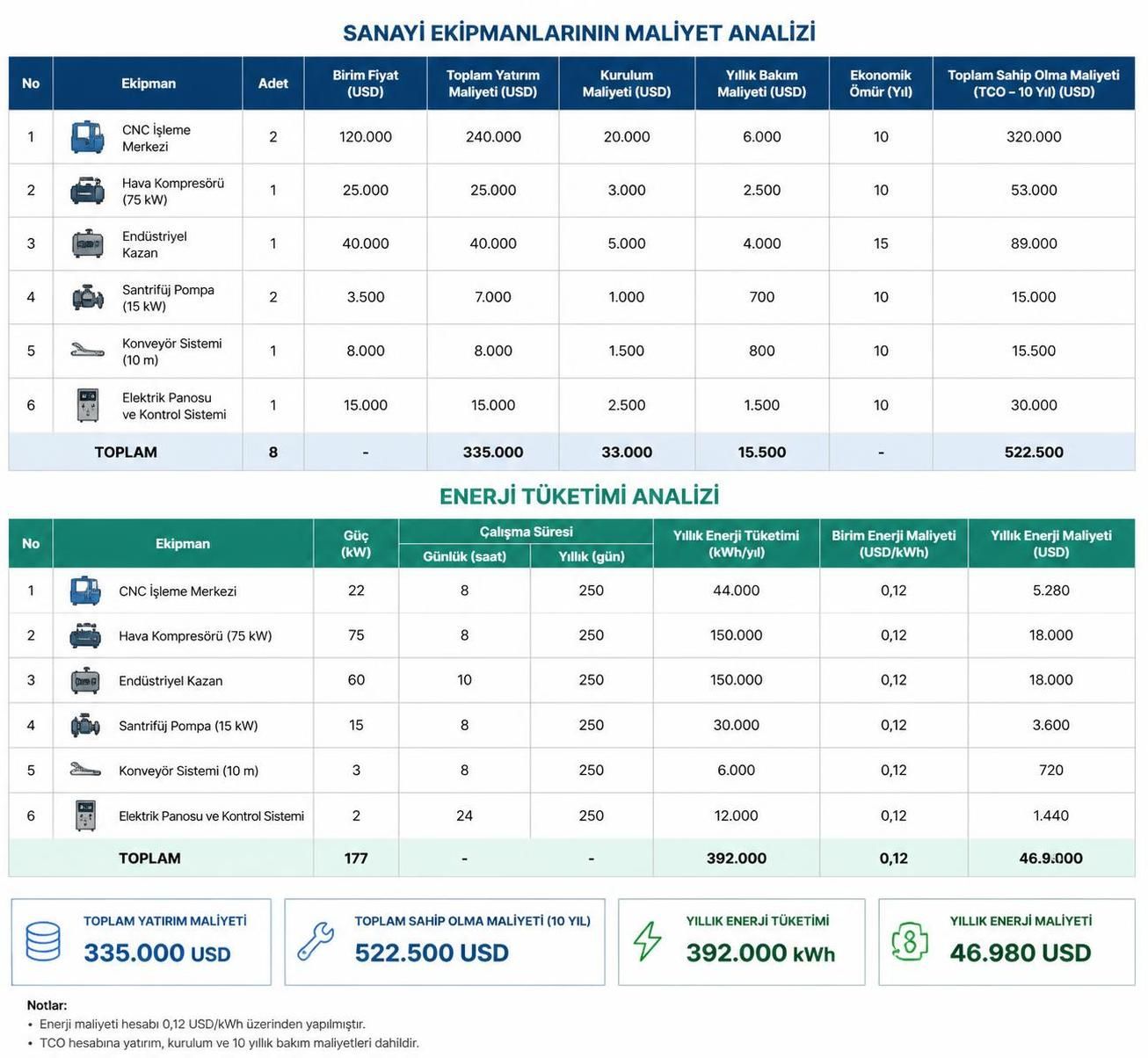
Task: Click conveyor icon in energy consumption table
Action: tap(85, 770)
